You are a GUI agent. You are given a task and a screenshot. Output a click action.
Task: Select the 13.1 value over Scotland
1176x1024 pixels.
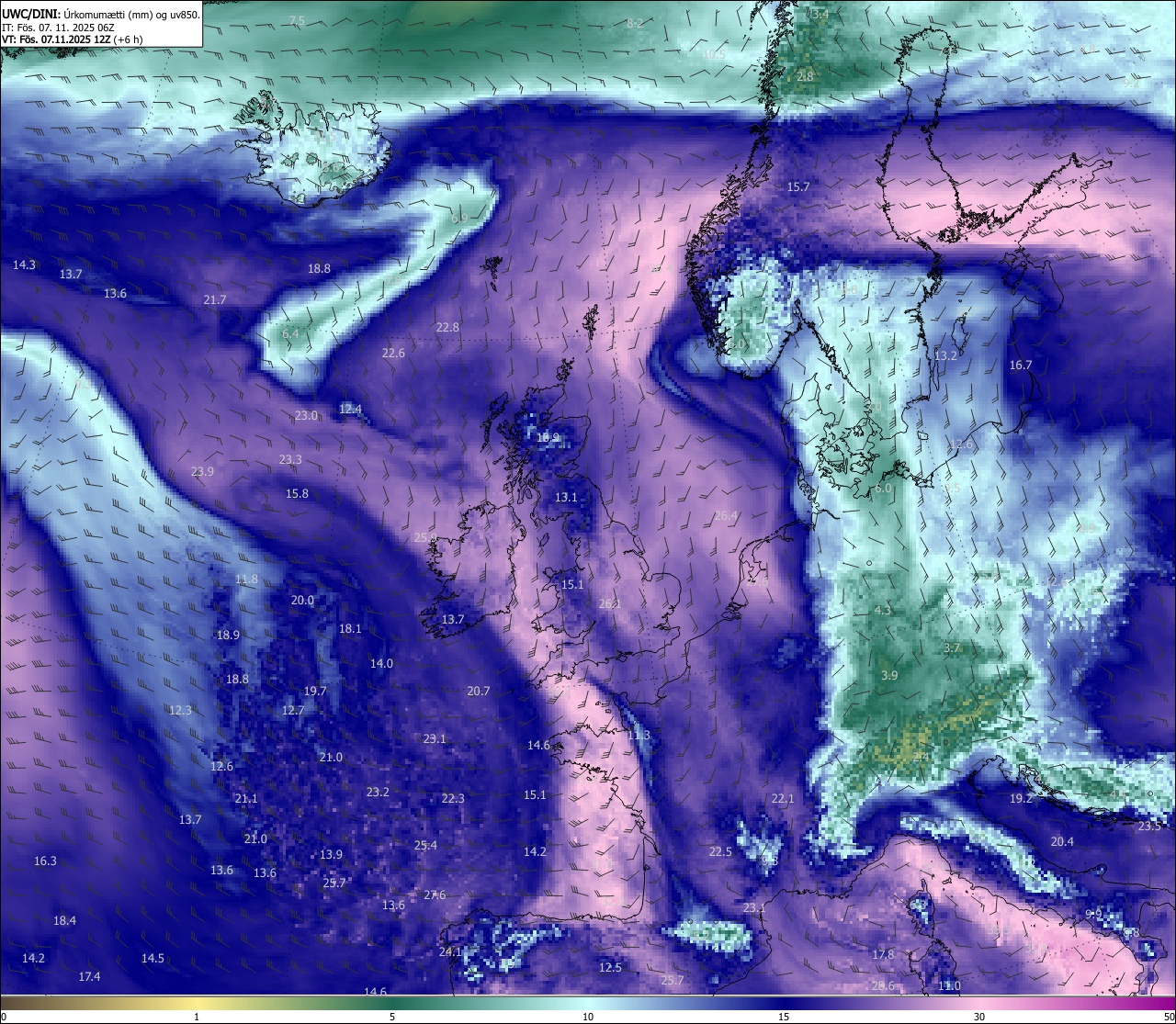click(x=566, y=497)
